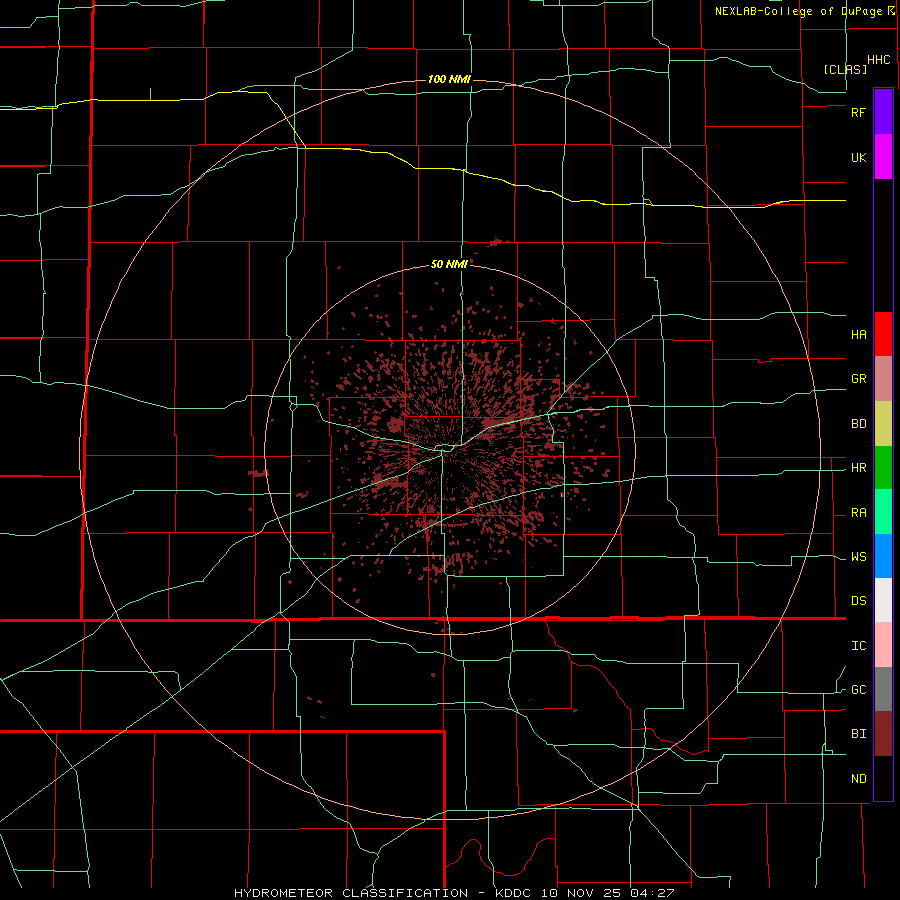Select the BD yellow legend swatch
The width and height of the screenshot is (900, 900).
click(883, 424)
